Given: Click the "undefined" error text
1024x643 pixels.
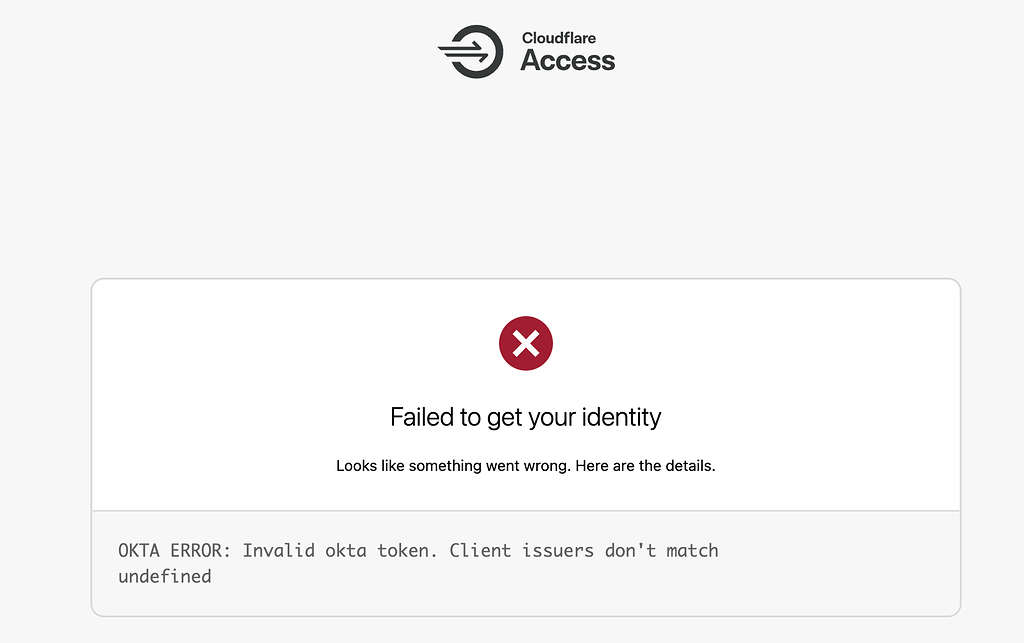Looking at the screenshot, I should [x=164, y=576].
